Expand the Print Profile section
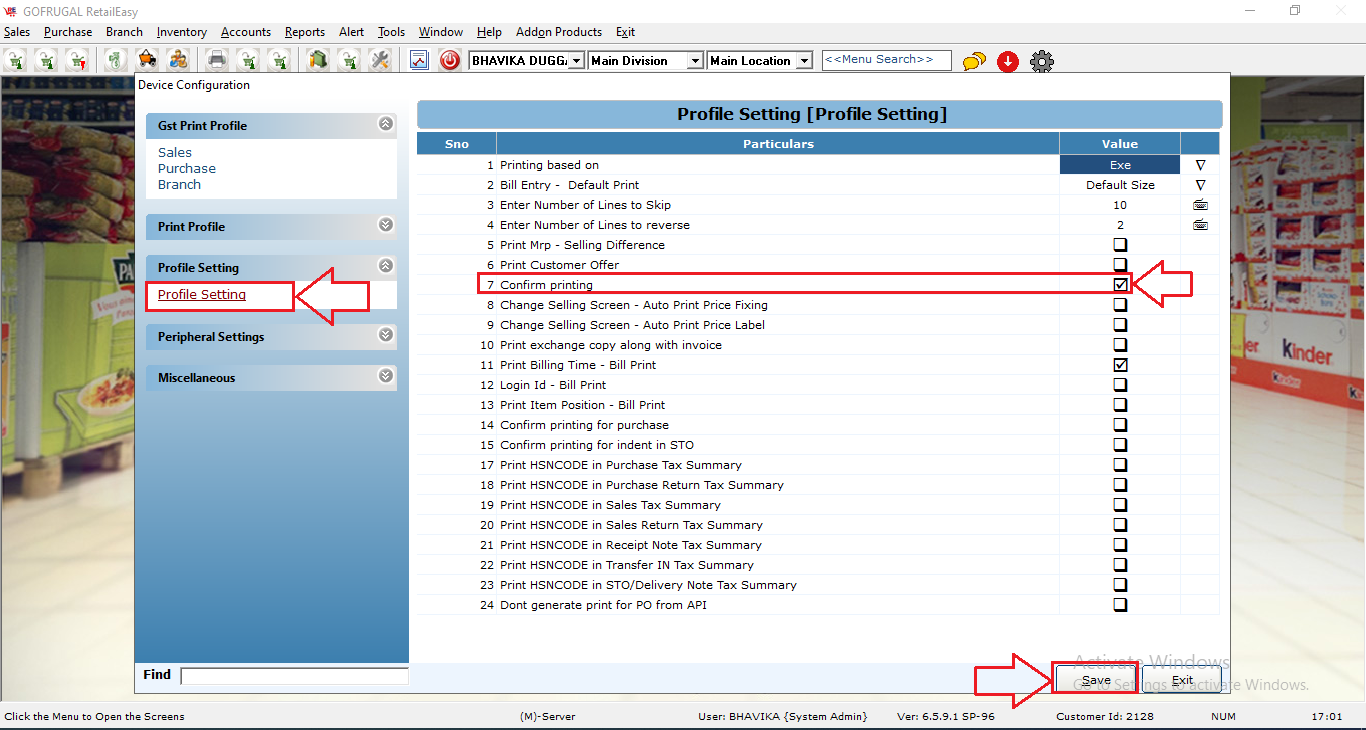 [386, 225]
